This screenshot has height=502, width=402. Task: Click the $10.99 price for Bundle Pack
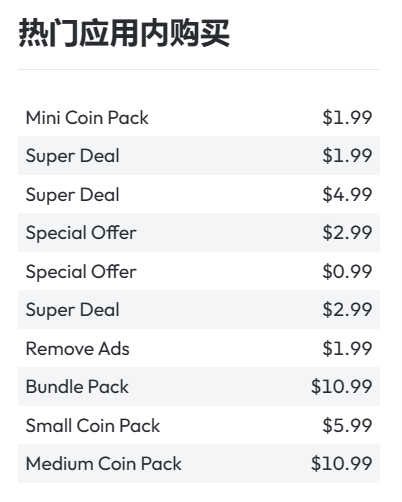341,387
